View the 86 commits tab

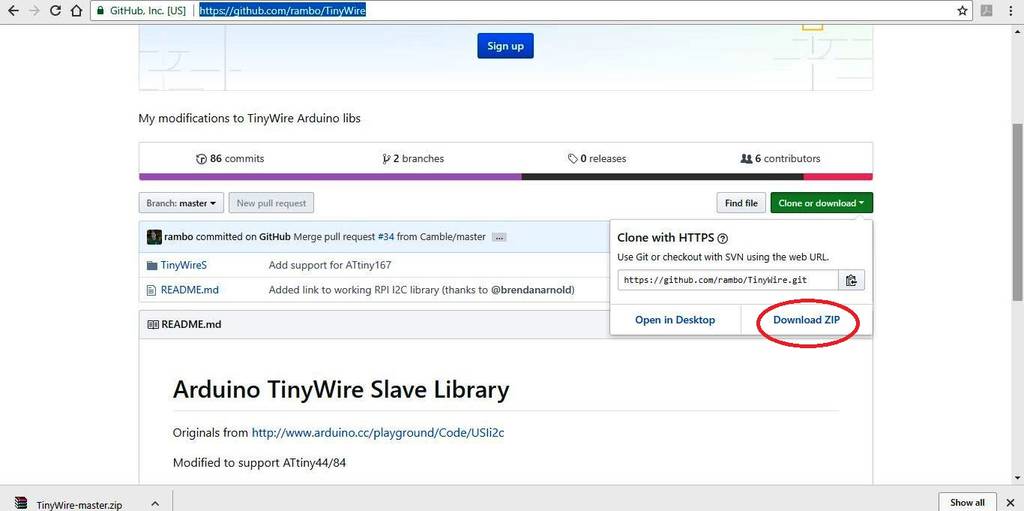(x=231, y=158)
